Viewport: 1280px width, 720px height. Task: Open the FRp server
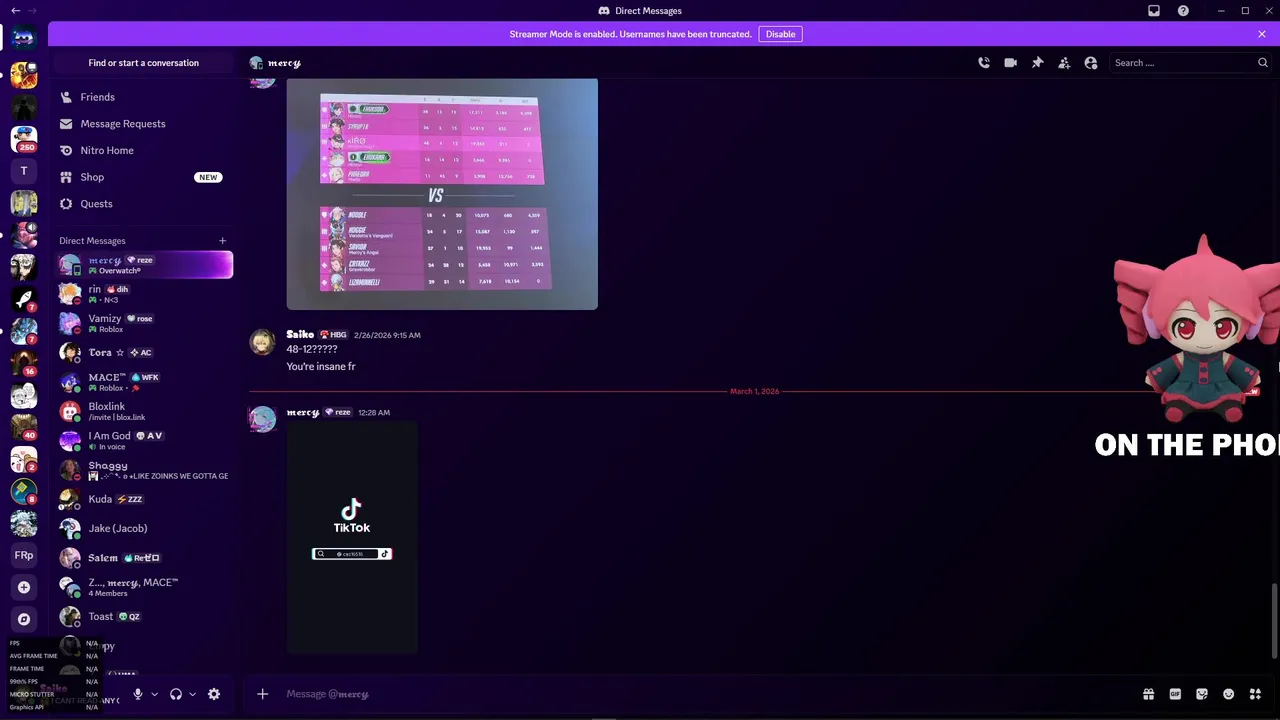coord(24,555)
